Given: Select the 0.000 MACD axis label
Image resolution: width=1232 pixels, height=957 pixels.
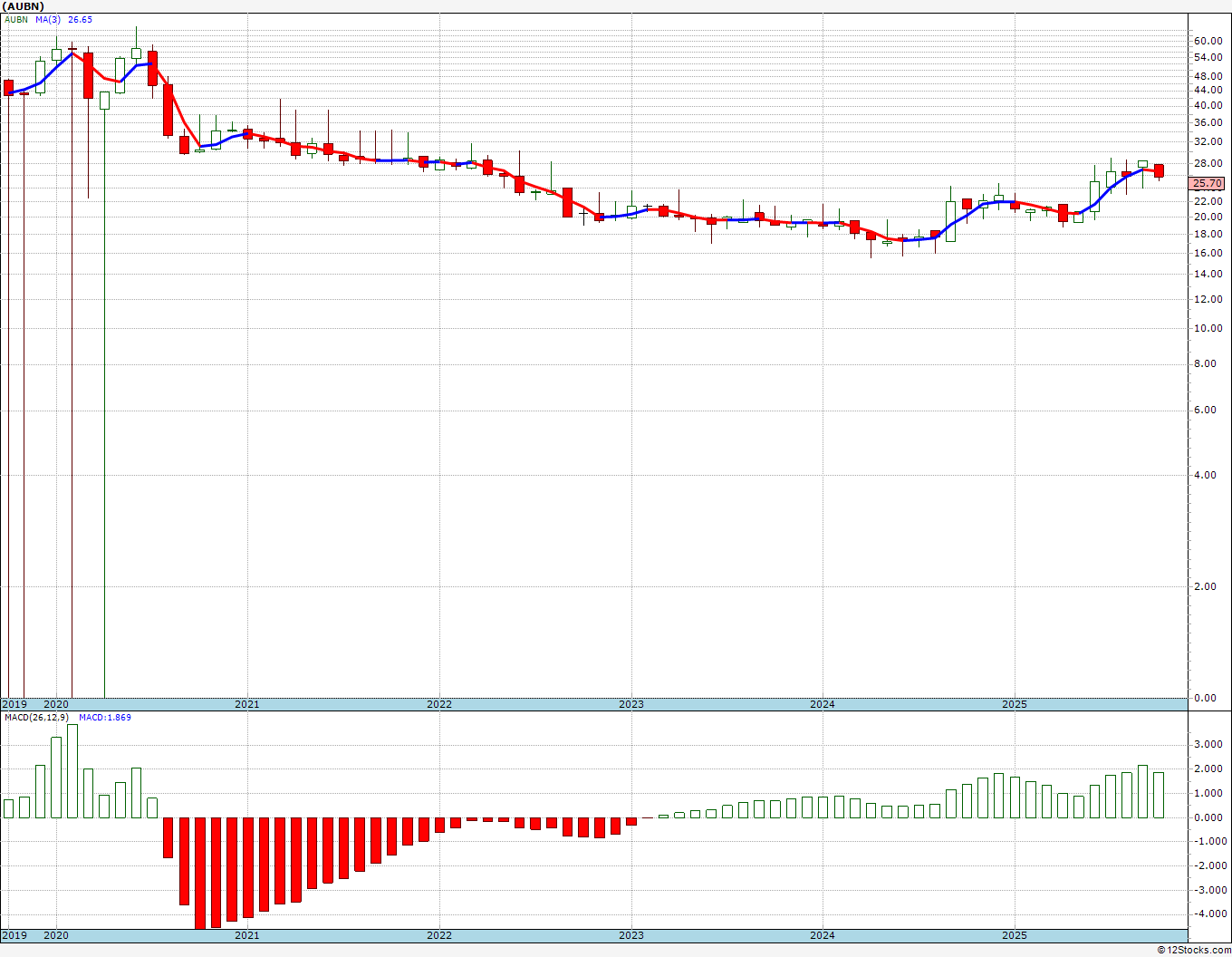Looking at the screenshot, I should click(x=1208, y=817).
